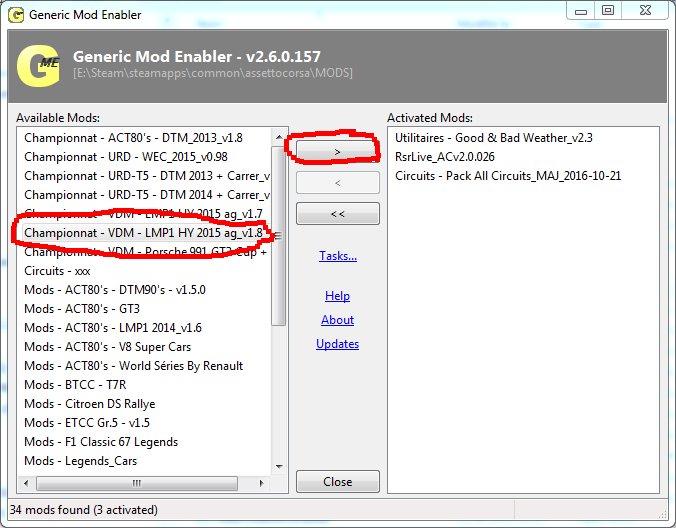Image resolution: width=676 pixels, height=528 pixels.
Task: Select Mods - ETCC Gr.5 - v1.5
Action: pyautogui.click(x=87, y=423)
